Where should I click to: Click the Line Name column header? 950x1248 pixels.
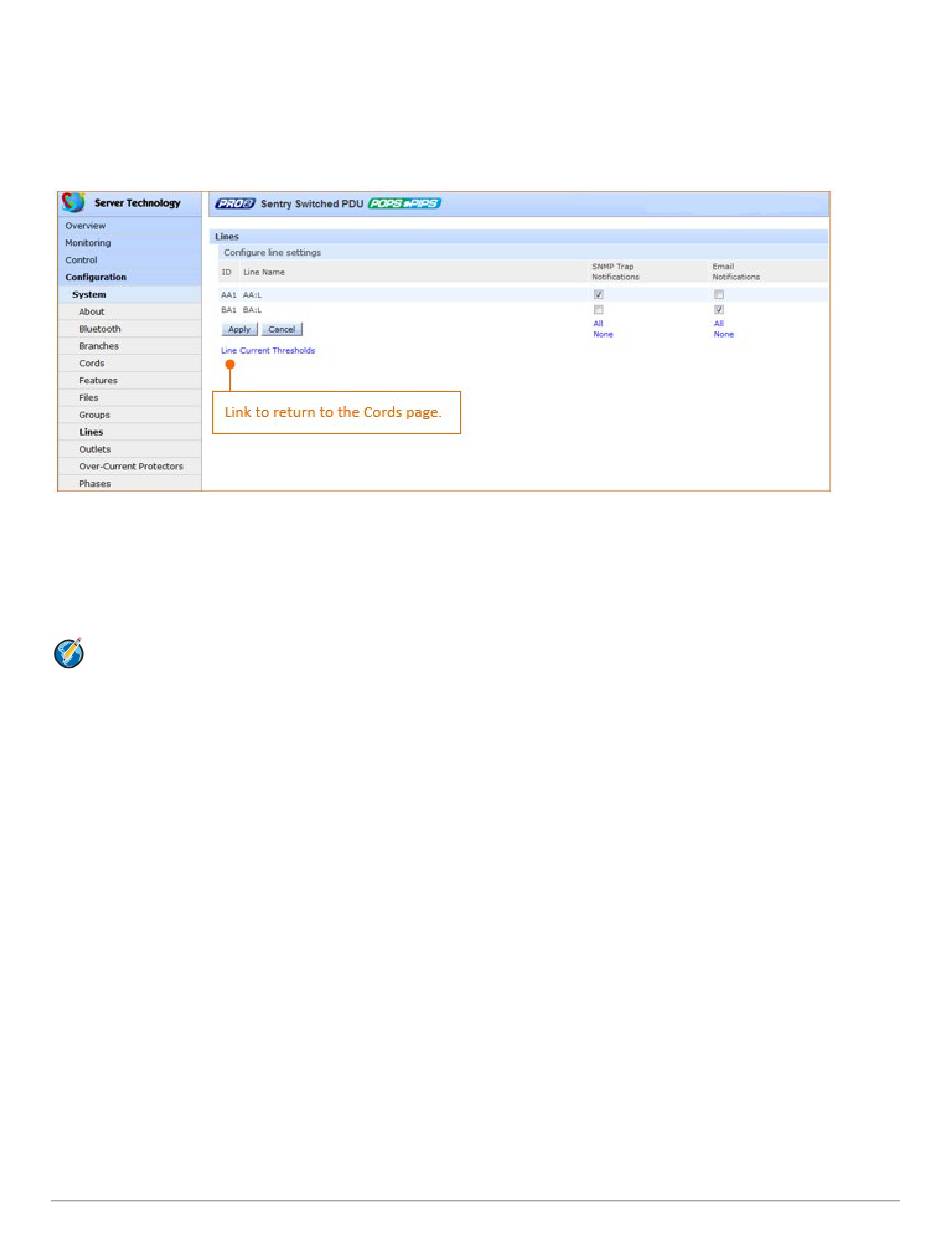264,272
